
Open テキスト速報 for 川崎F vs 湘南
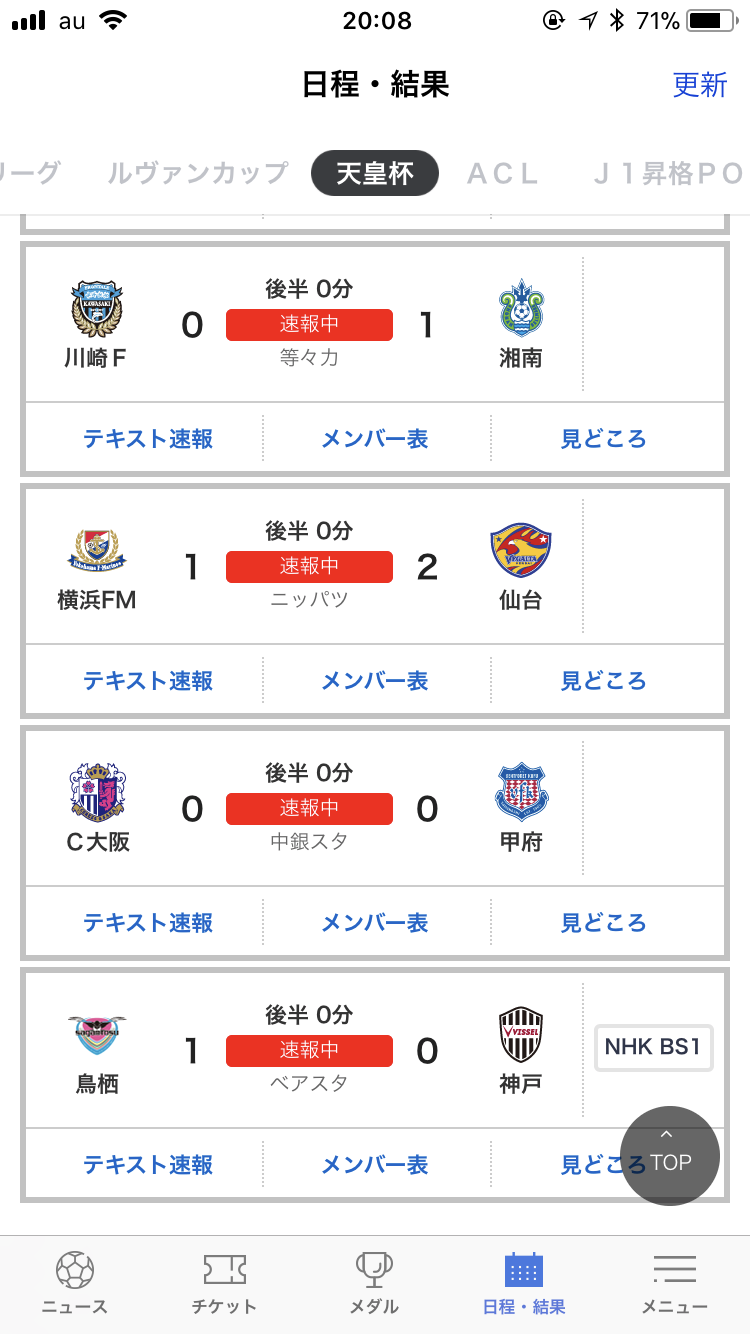148,439
